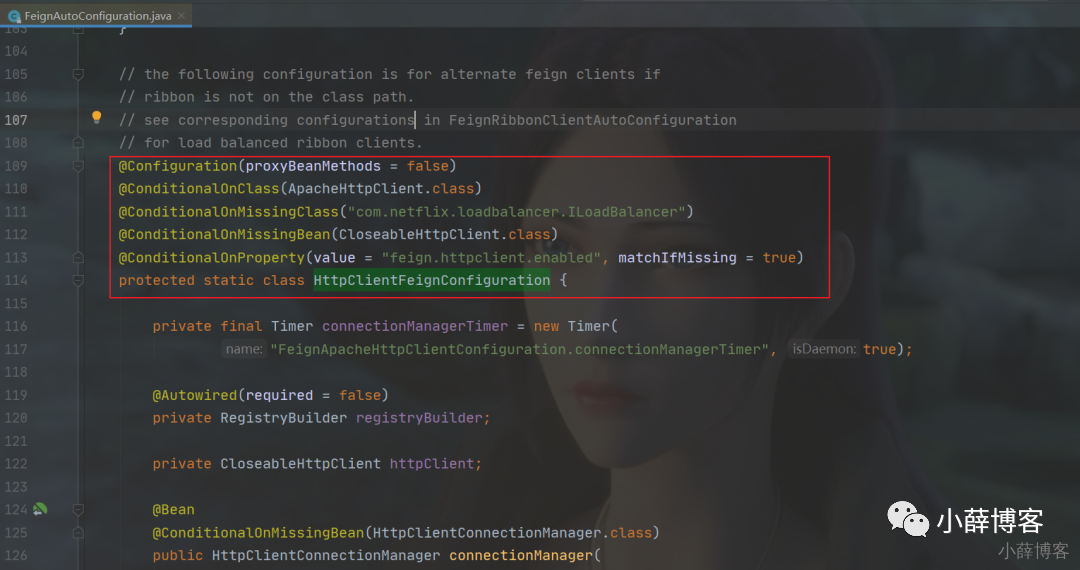Click the lightbulb intention icon on line 107

click(96, 118)
